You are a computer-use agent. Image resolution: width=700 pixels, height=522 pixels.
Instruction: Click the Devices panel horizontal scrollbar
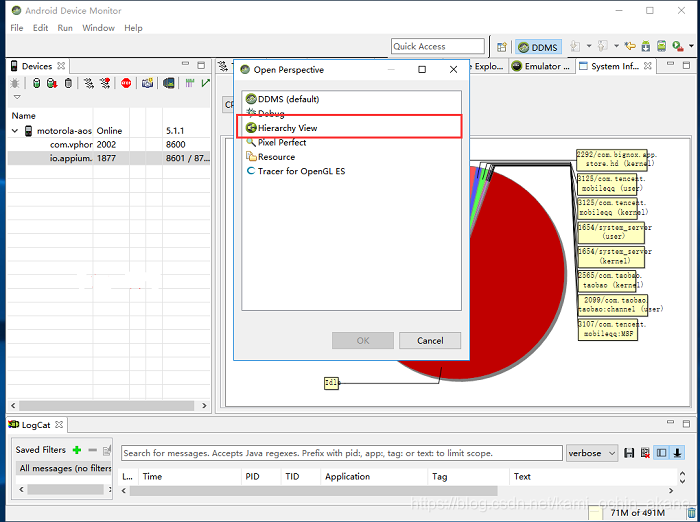(107, 405)
